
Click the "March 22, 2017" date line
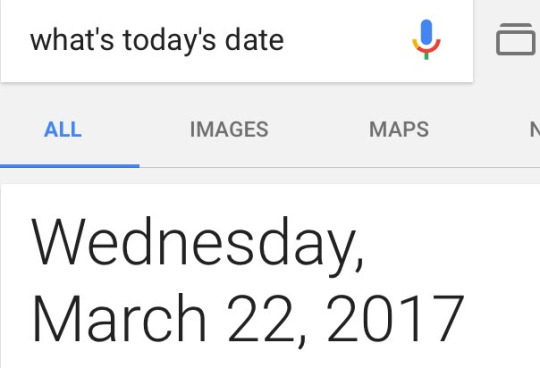(x=248, y=320)
